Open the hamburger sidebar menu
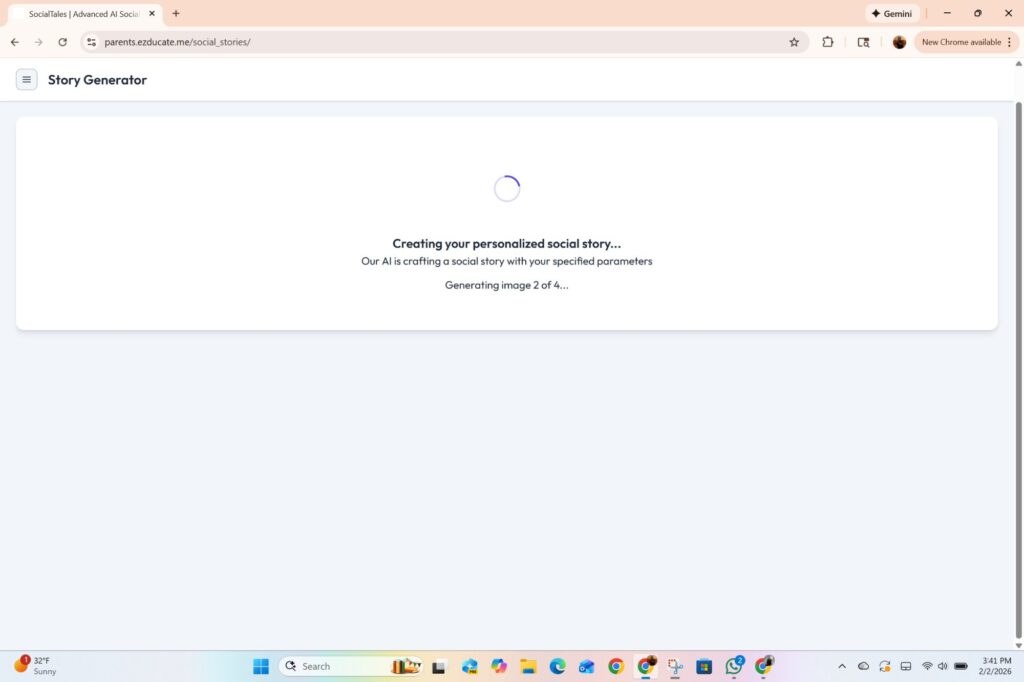This screenshot has height=682, width=1024. point(26,80)
